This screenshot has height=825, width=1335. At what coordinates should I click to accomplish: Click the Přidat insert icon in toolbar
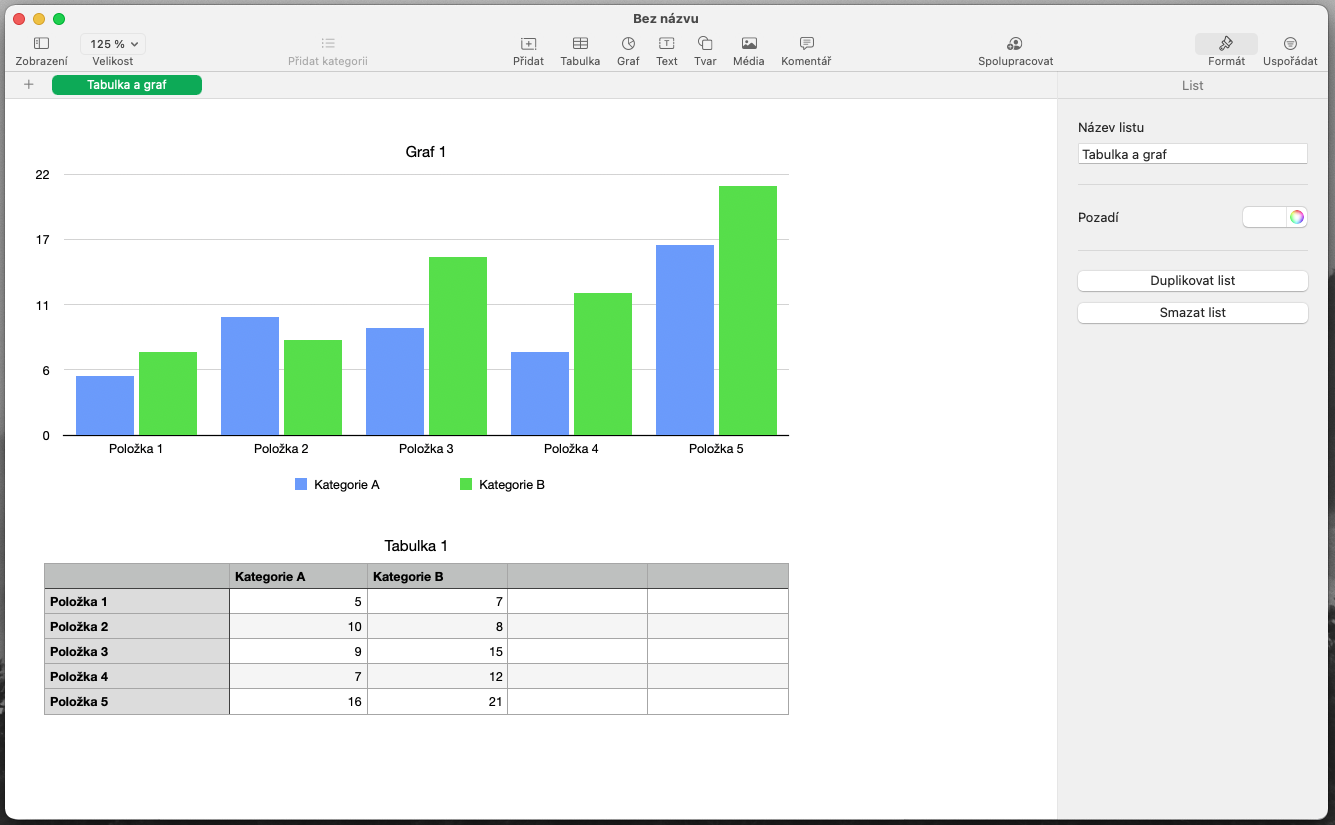click(528, 44)
